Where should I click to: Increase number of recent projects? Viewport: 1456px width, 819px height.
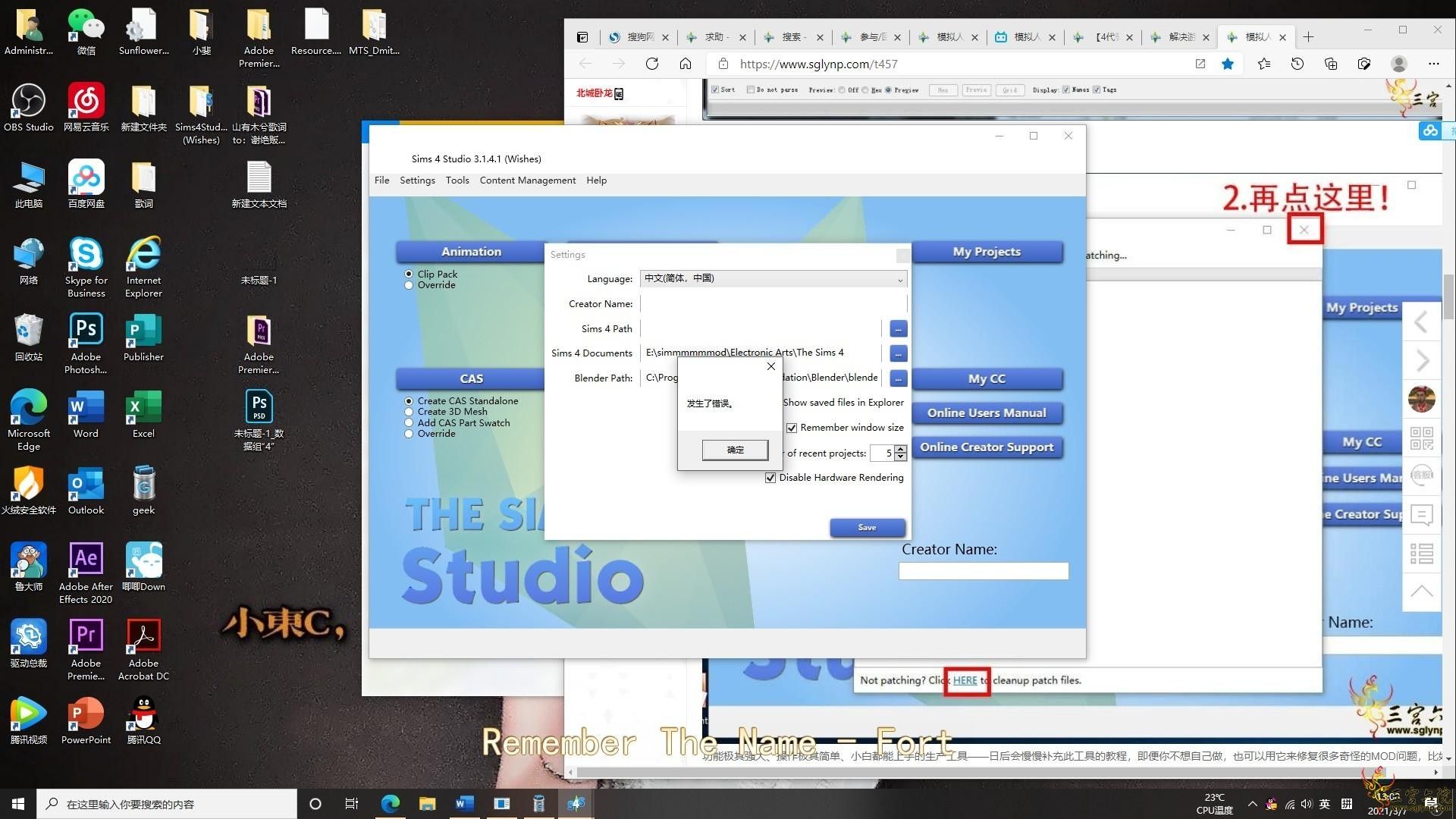tap(900, 449)
